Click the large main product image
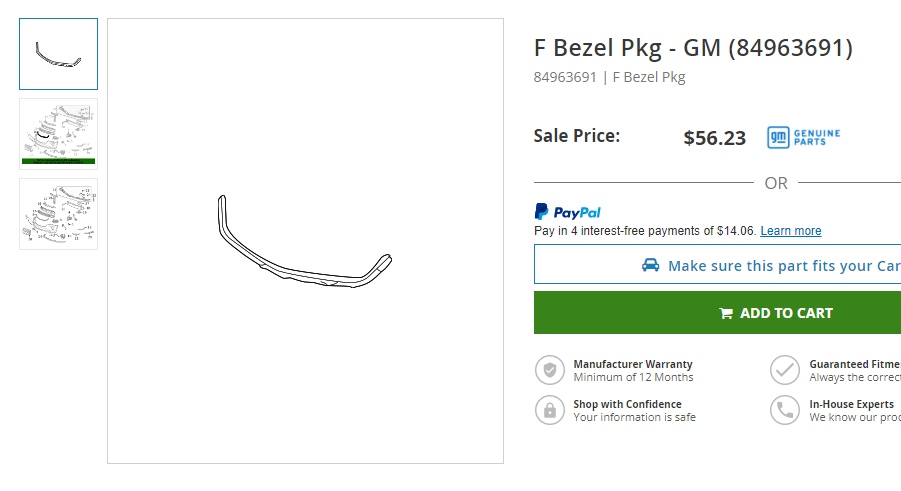Screen dimensions: 901x491 coord(305,241)
